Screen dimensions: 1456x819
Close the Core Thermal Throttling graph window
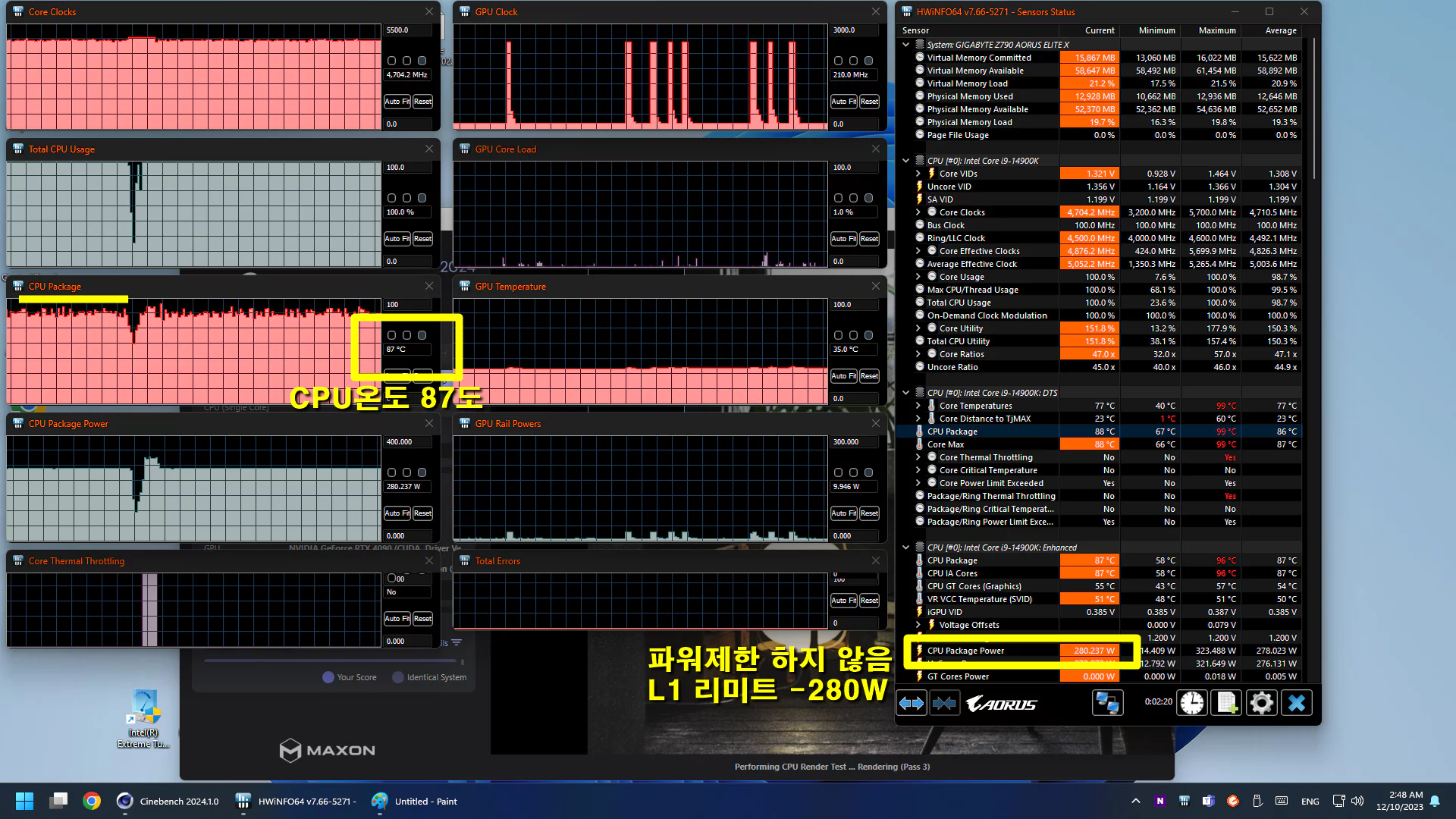pos(429,560)
